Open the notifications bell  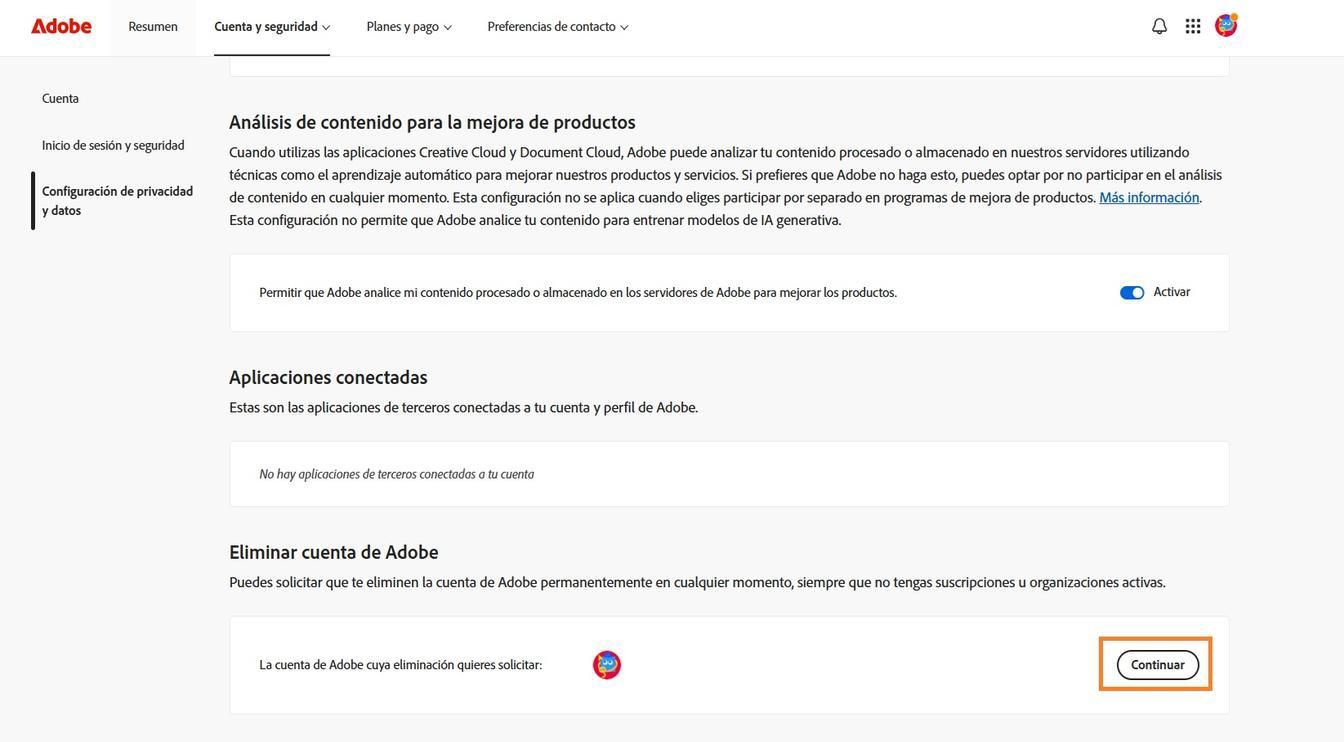coord(1159,26)
